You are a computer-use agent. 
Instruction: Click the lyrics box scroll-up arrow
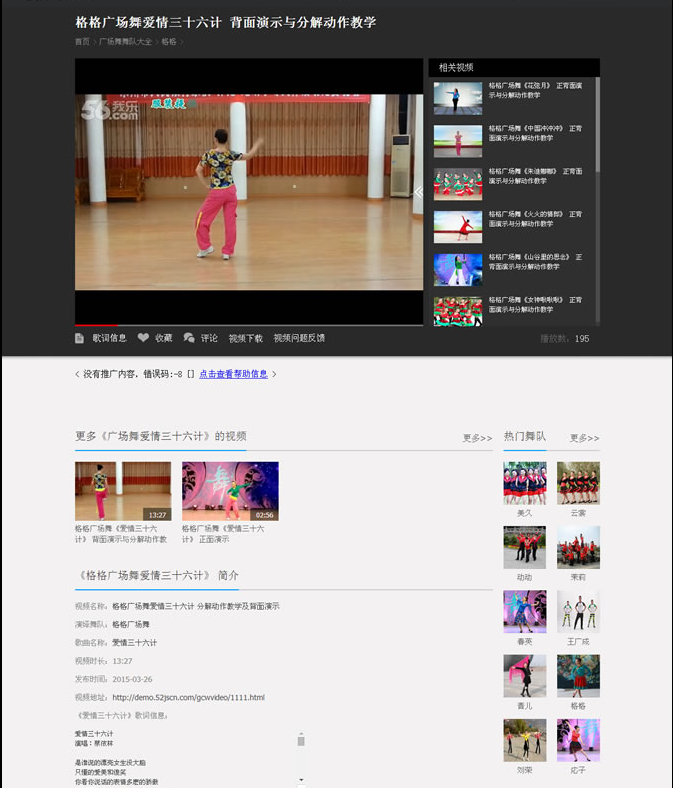pyautogui.click(x=301, y=734)
